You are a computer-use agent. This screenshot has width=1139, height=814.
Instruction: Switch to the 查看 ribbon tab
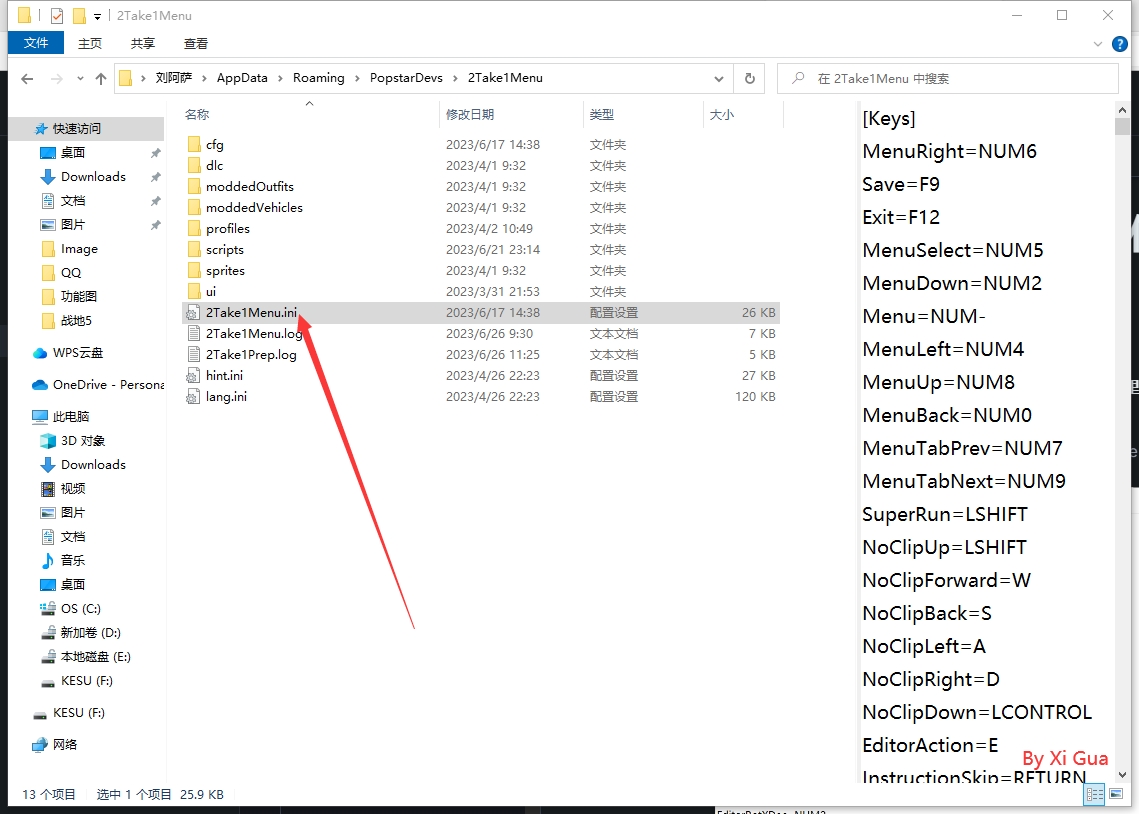point(196,43)
